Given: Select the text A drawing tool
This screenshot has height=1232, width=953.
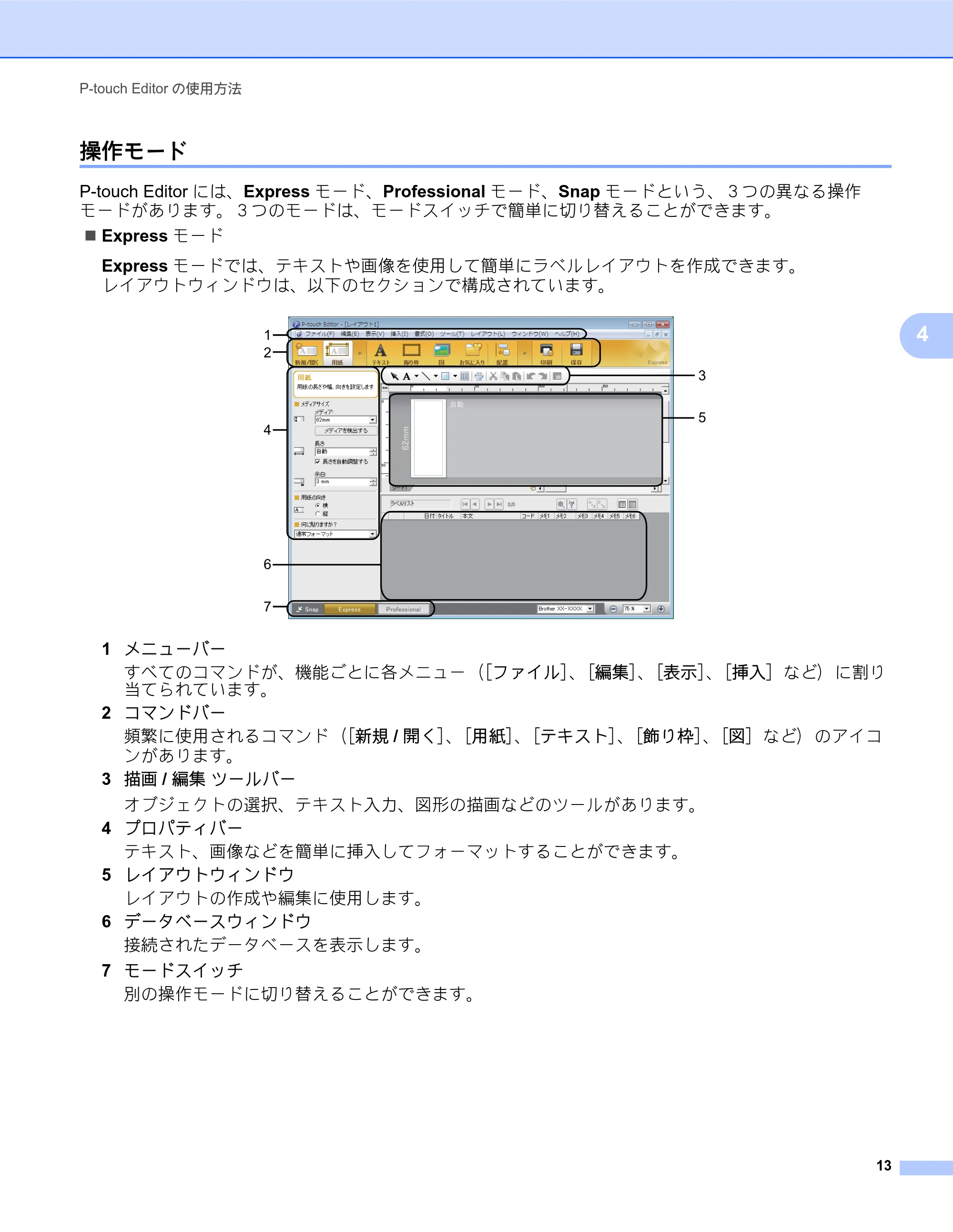Looking at the screenshot, I should (x=406, y=376).
